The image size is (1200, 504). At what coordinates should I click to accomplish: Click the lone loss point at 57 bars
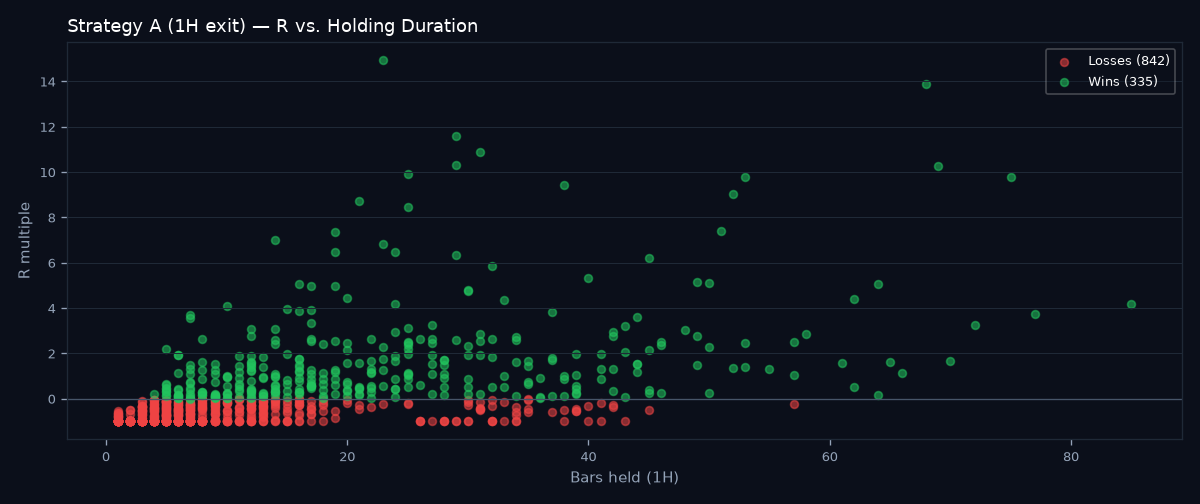pyautogui.click(x=794, y=404)
